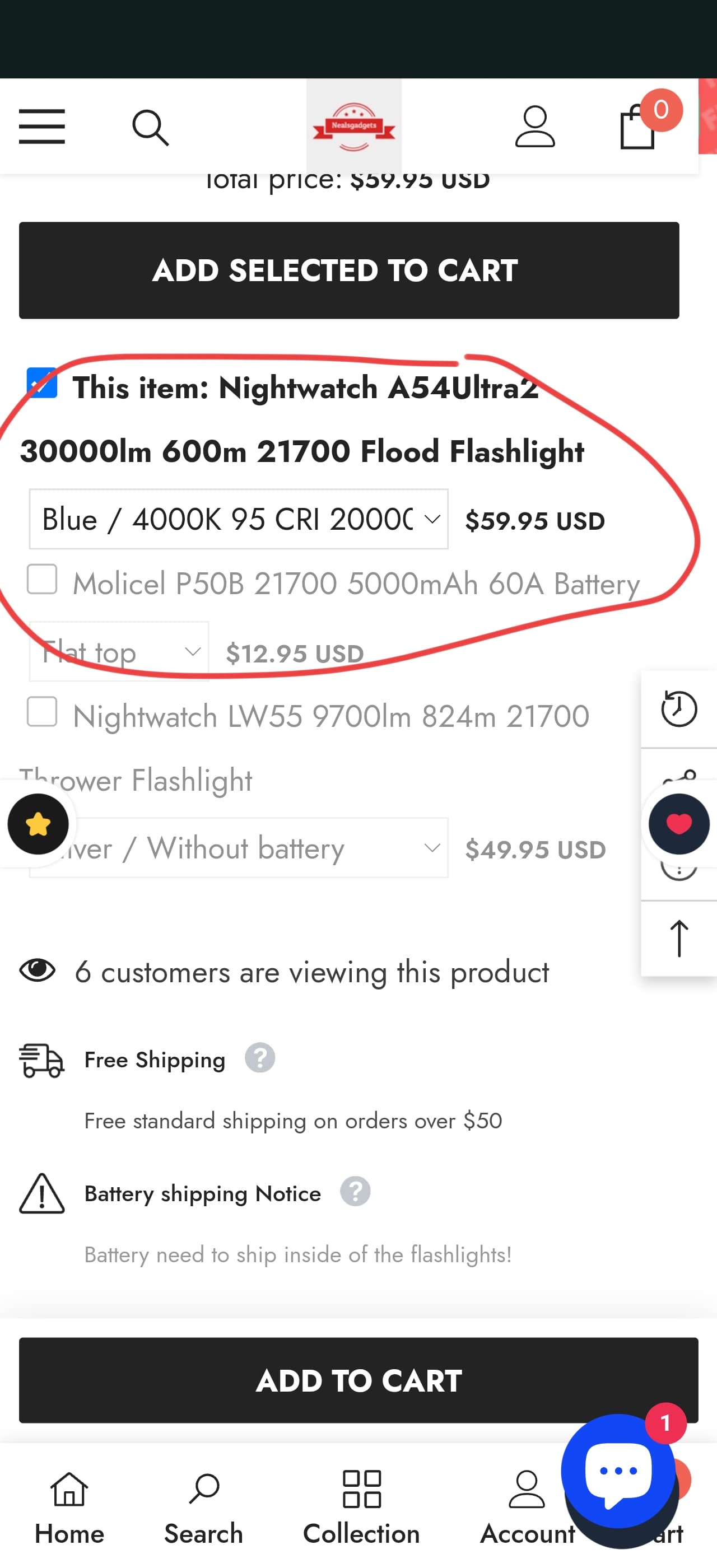The width and height of the screenshot is (717, 1568).
Task: Open the wishlist heart button
Action: pos(679,824)
